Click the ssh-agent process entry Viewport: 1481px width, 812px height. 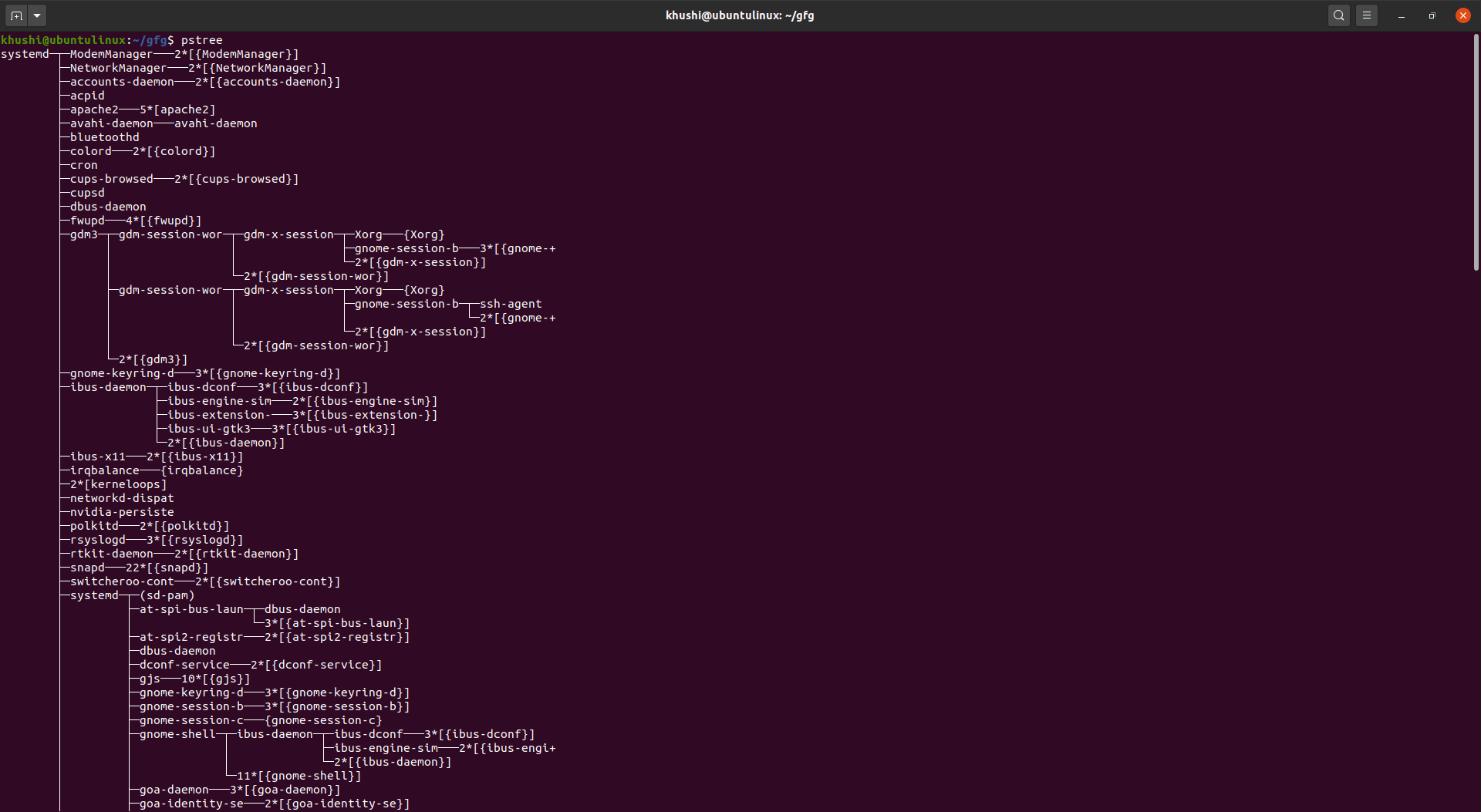point(510,303)
